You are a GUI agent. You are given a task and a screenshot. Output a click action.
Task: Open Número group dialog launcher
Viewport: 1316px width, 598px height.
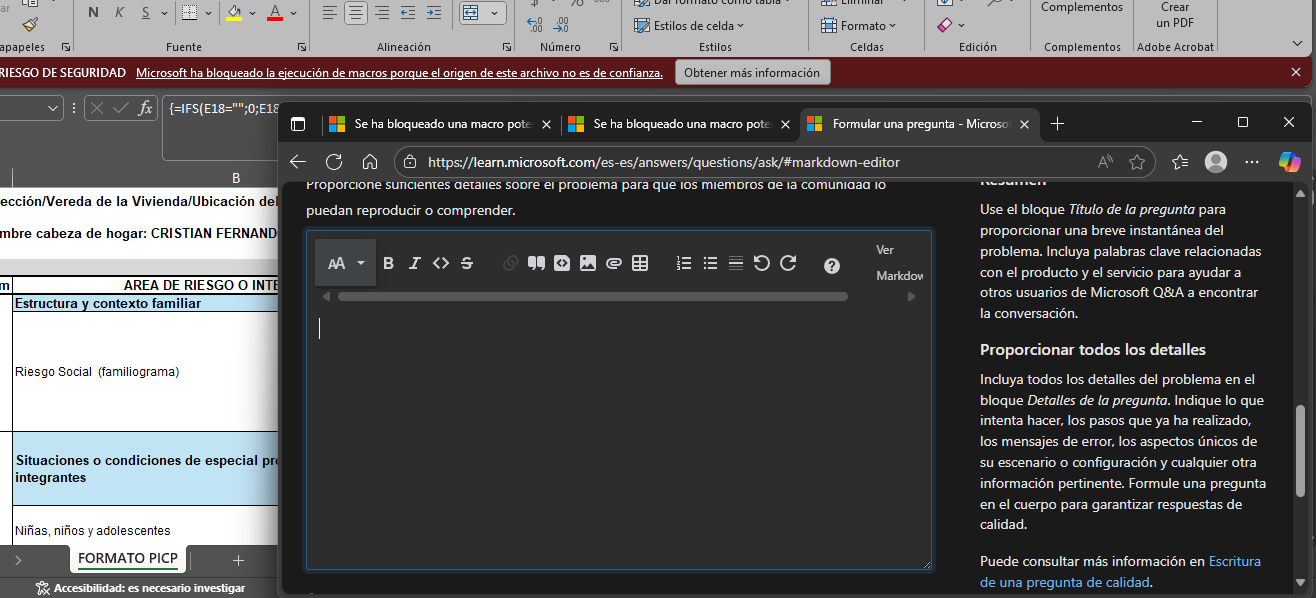pyautogui.click(x=613, y=47)
